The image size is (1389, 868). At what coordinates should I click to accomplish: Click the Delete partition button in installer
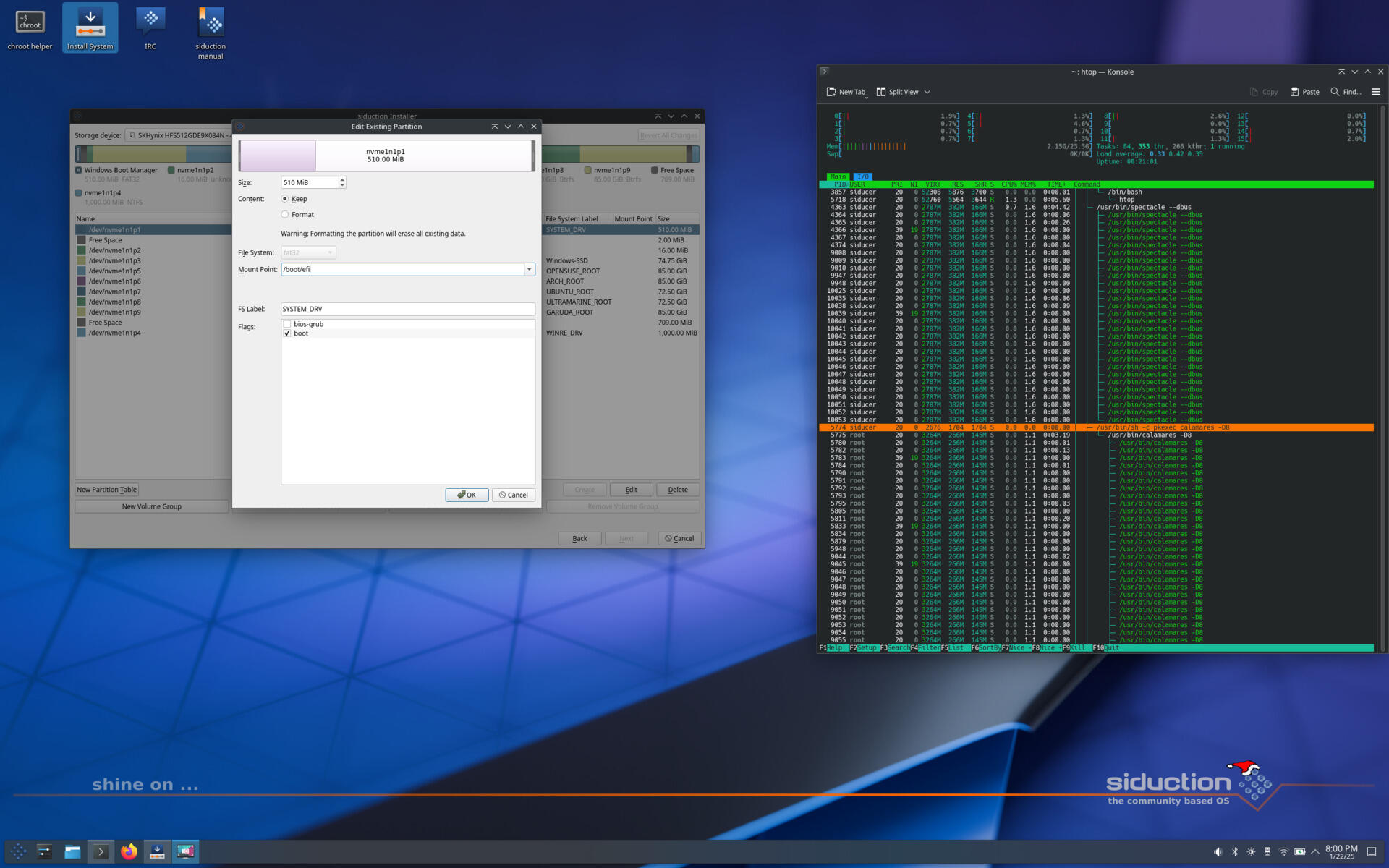[678, 490]
